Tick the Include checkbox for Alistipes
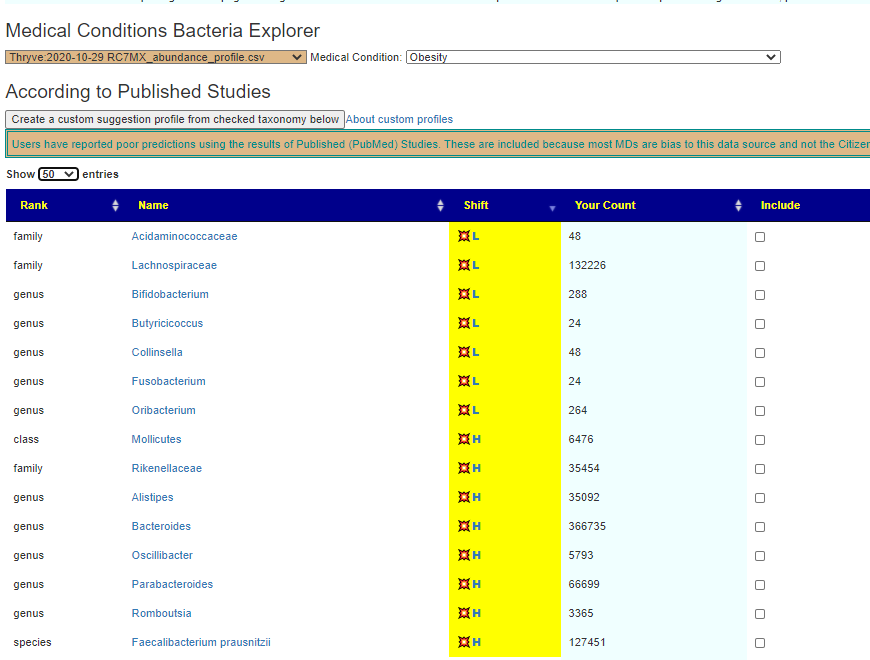The height and width of the screenshot is (660, 870). 760,498
